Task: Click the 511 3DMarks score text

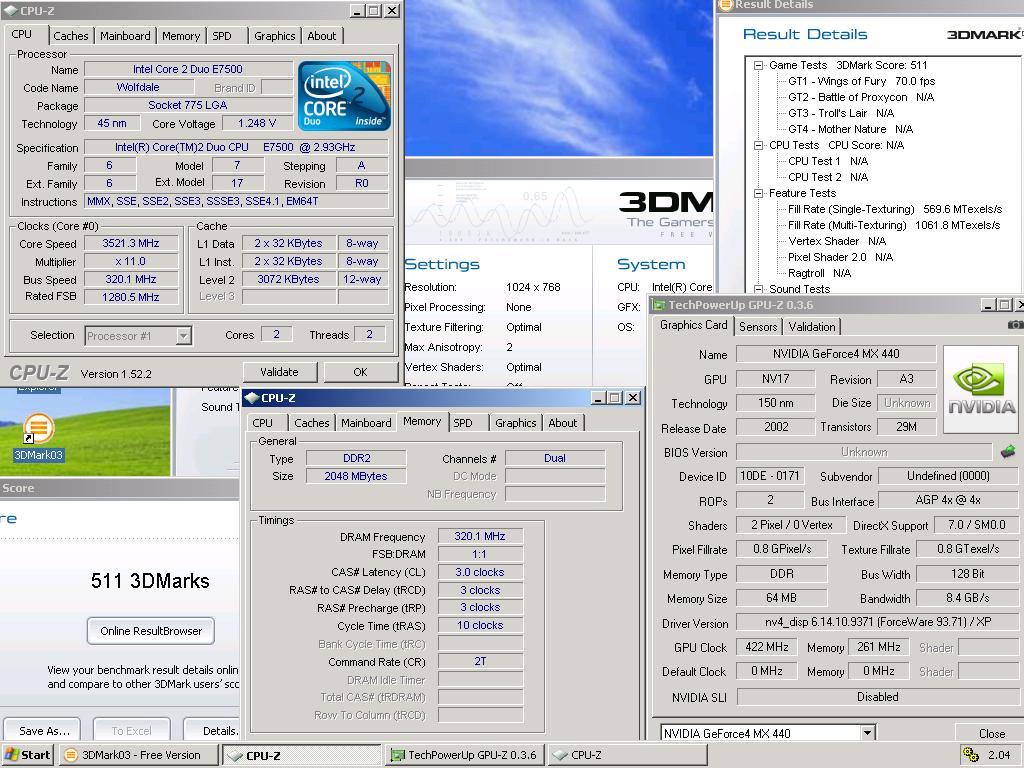Action: click(150, 581)
